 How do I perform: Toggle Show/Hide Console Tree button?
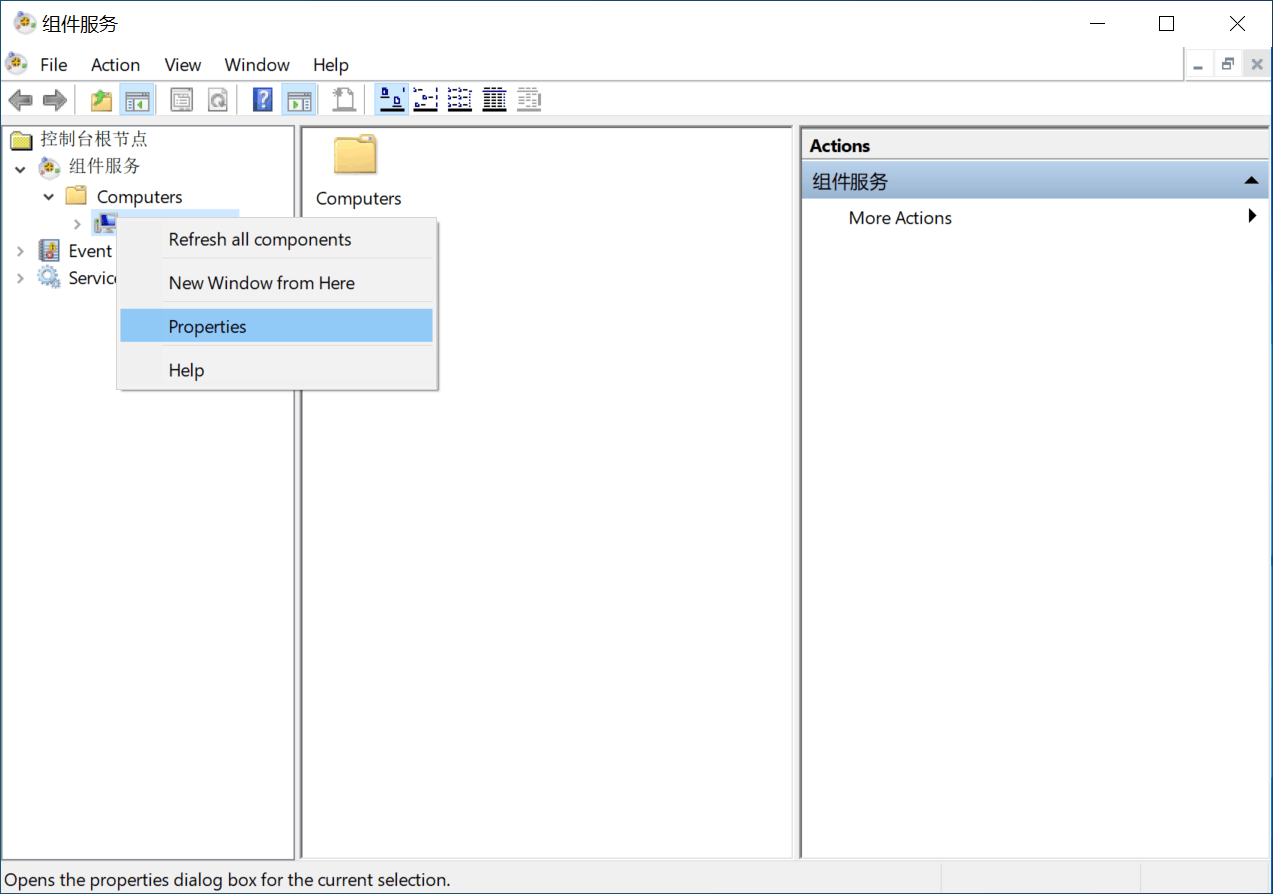[x=136, y=100]
